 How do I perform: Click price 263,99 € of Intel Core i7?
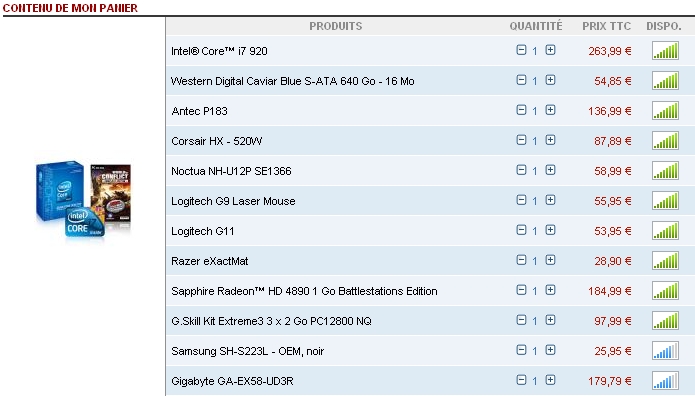coord(610,51)
